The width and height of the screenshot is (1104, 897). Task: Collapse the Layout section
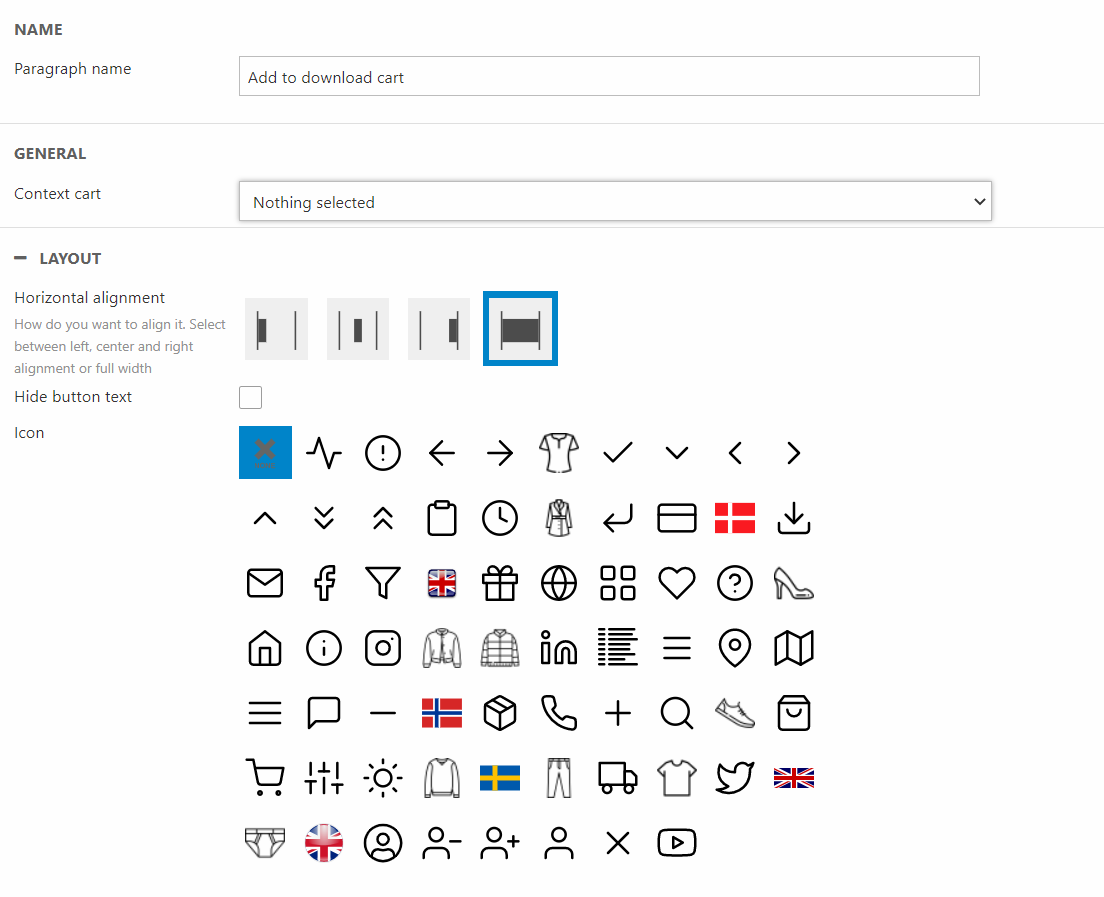click(x=21, y=258)
